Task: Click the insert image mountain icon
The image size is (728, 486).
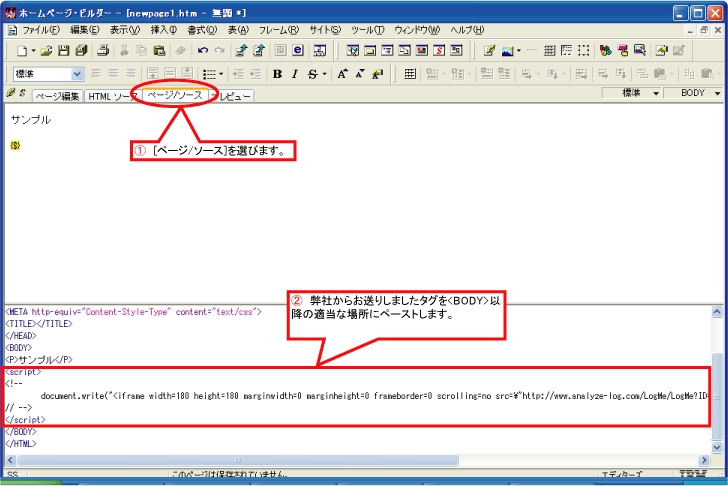Action: (507, 51)
